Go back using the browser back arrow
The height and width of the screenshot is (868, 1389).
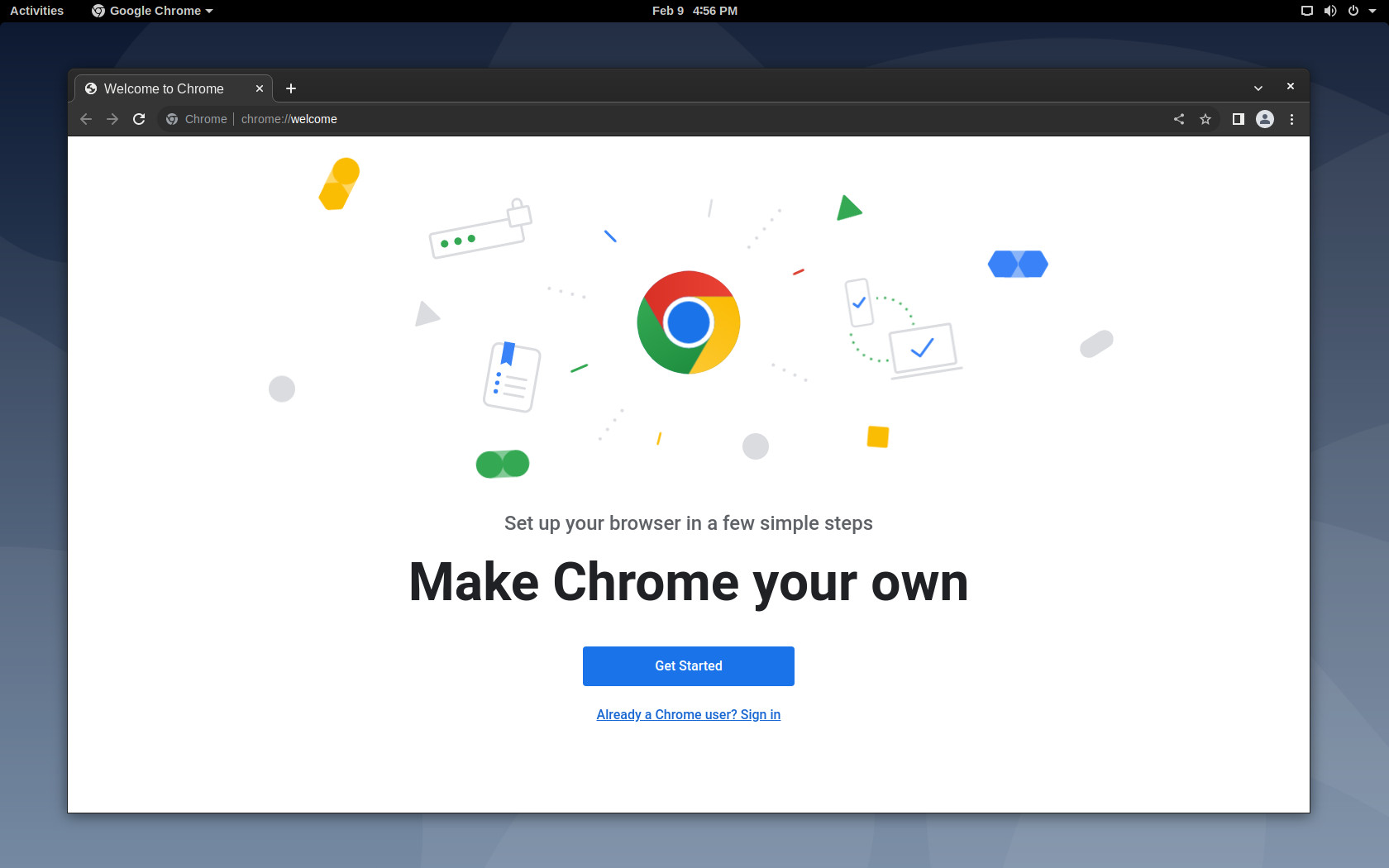point(86,119)
